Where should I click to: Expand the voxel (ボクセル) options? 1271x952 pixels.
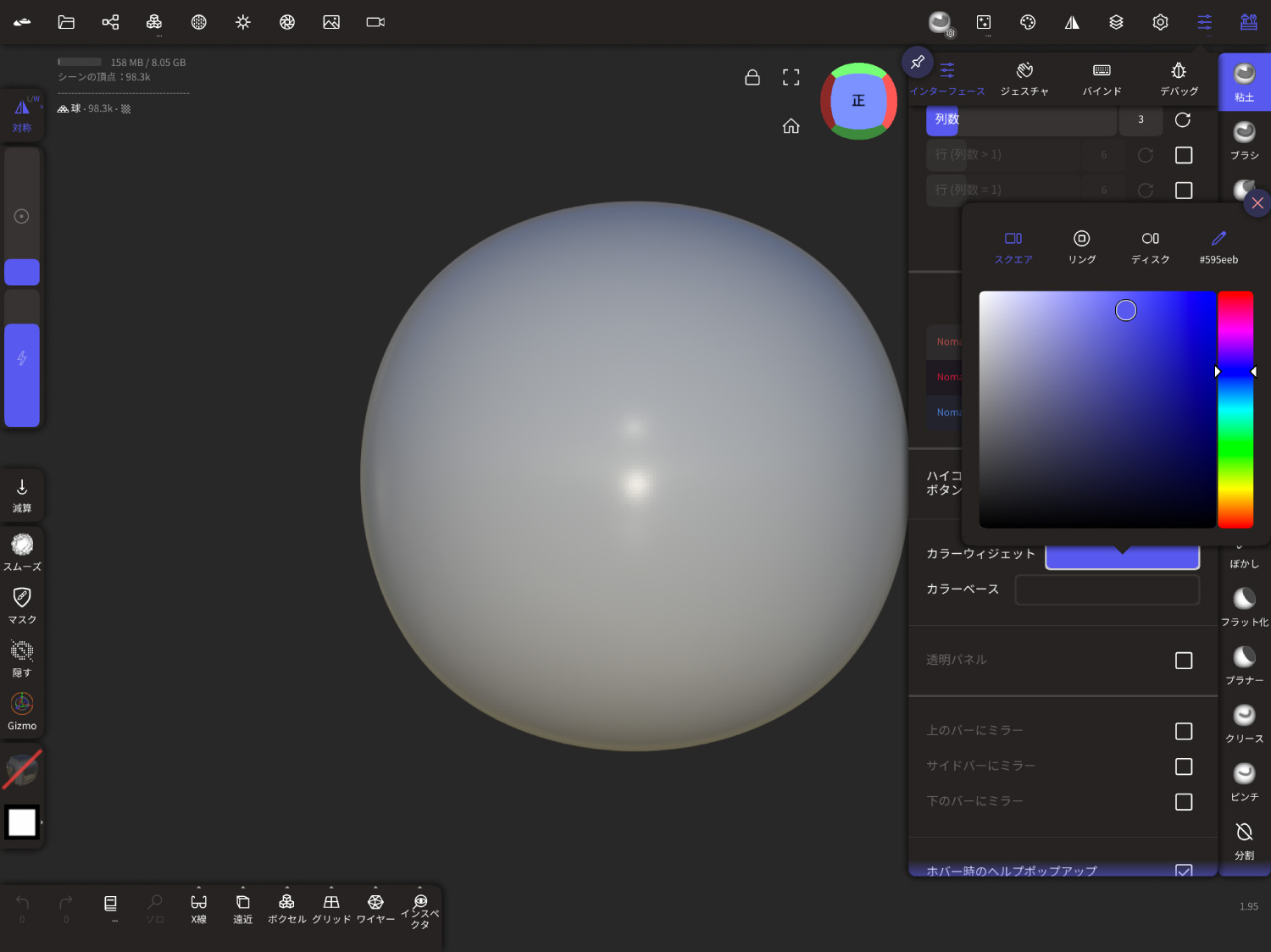pyautogui.click(x=287, y=888)
